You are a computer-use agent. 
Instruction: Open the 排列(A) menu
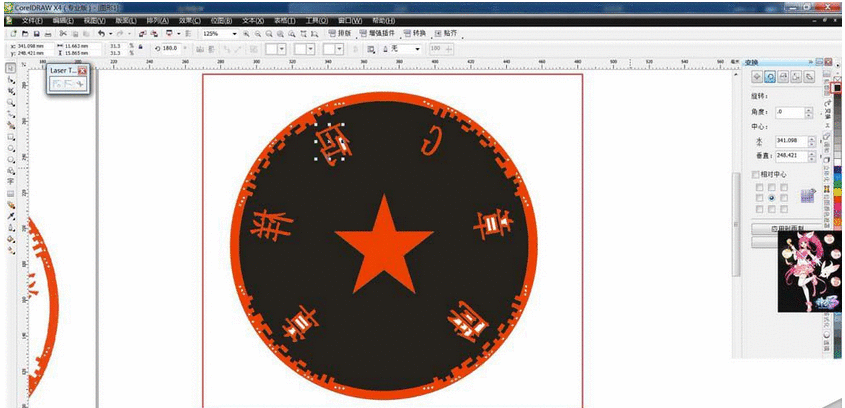[157, 20]
